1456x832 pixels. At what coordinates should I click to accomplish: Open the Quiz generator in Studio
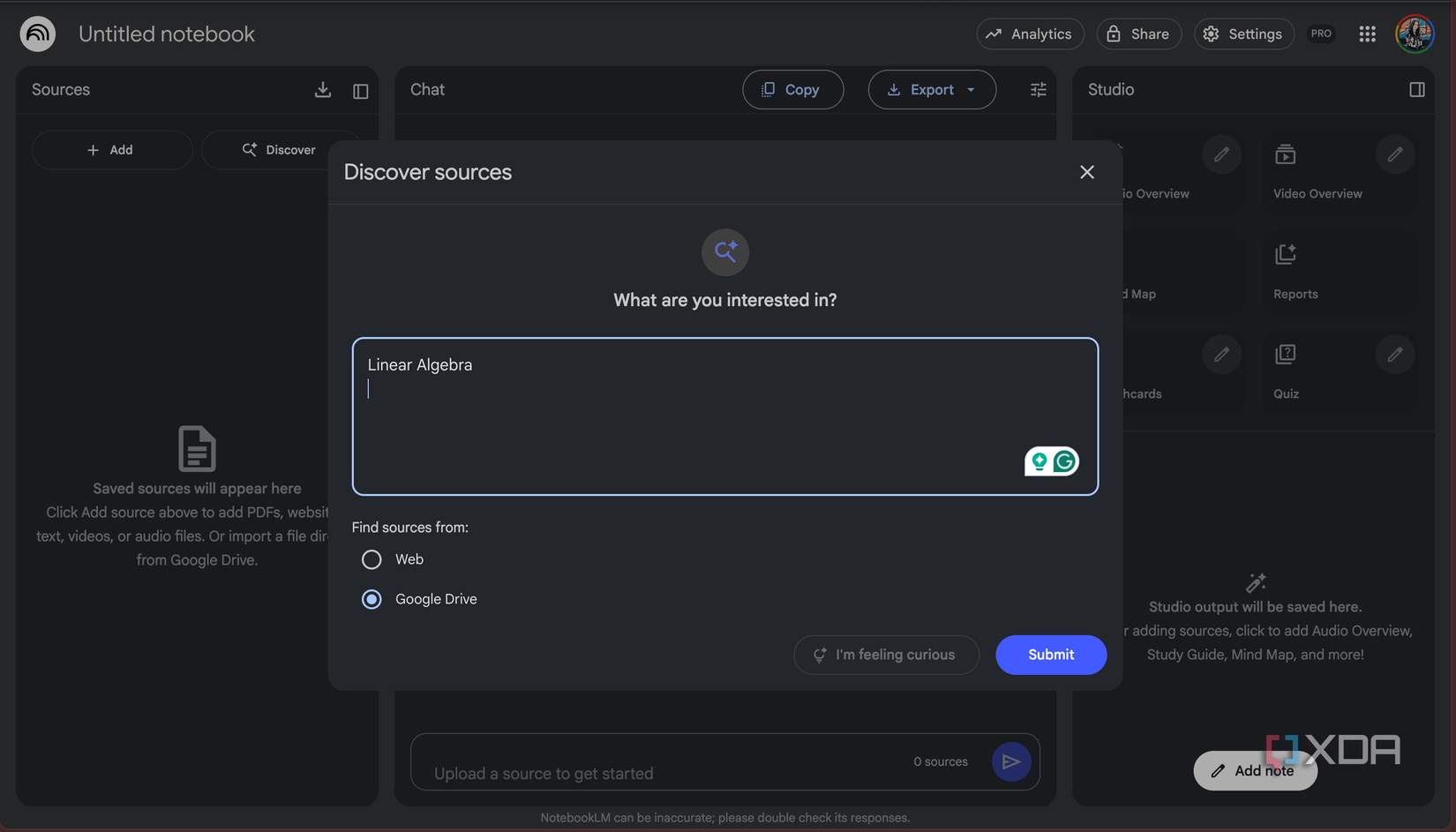(1286, 372)
